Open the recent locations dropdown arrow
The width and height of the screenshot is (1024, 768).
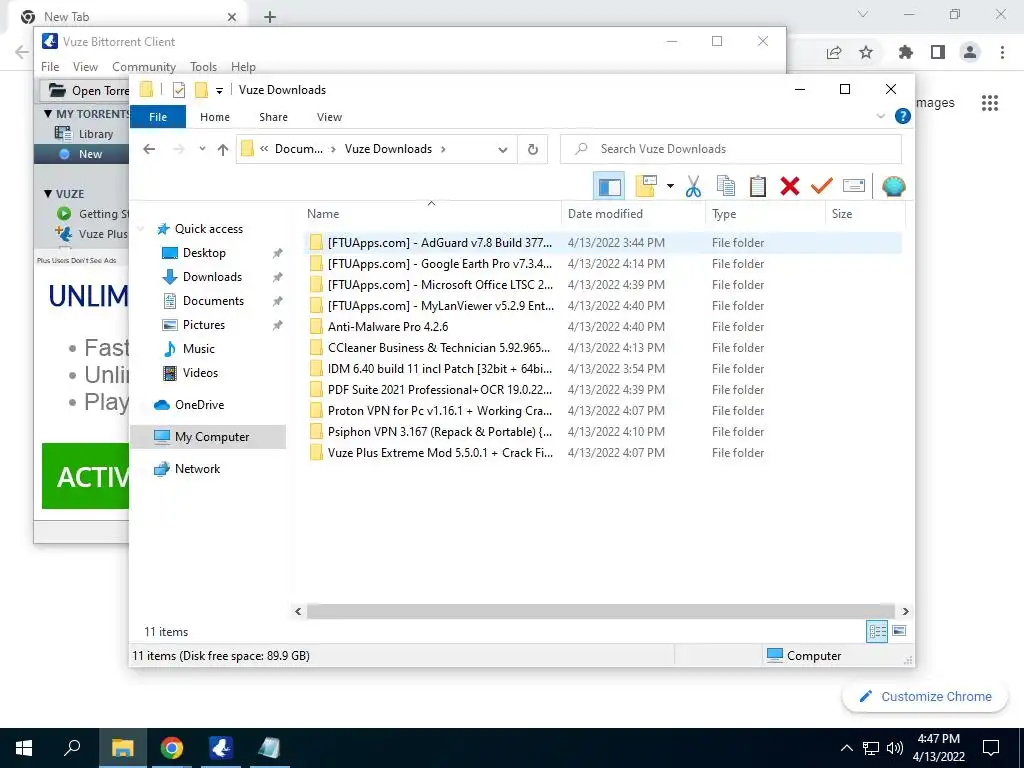pos(202,149)
